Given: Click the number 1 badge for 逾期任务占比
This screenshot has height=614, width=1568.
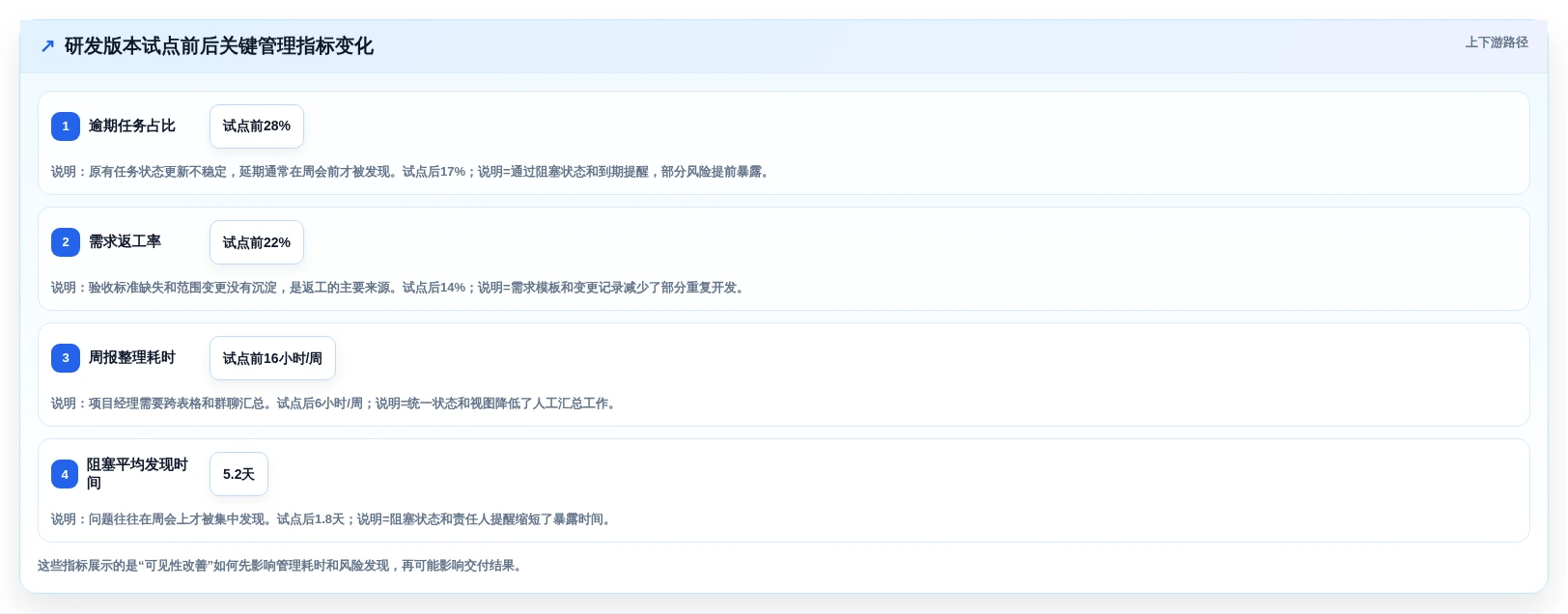Looking at the screenshot, I should coord(66,126).
